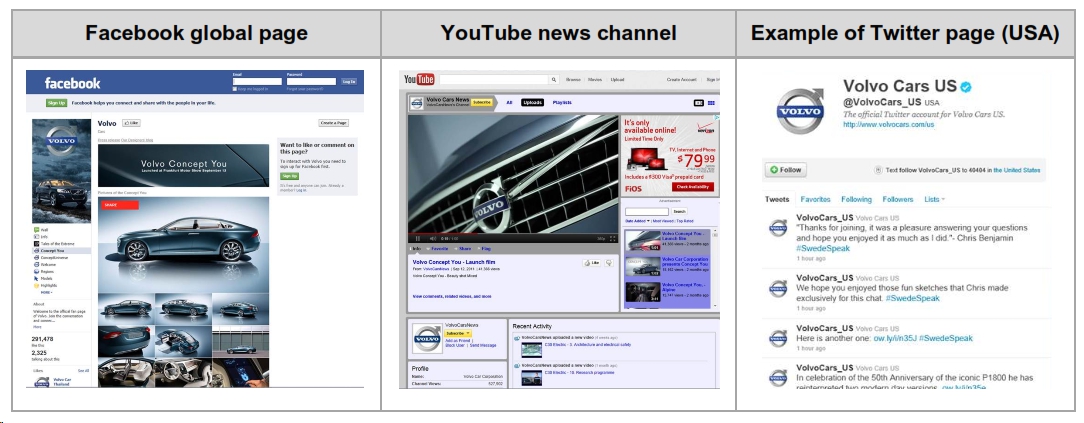Click the green Sign Up button in Facebook banner
The height and width of the screenshot is (423, 1084).
click(x=57, y=103)
